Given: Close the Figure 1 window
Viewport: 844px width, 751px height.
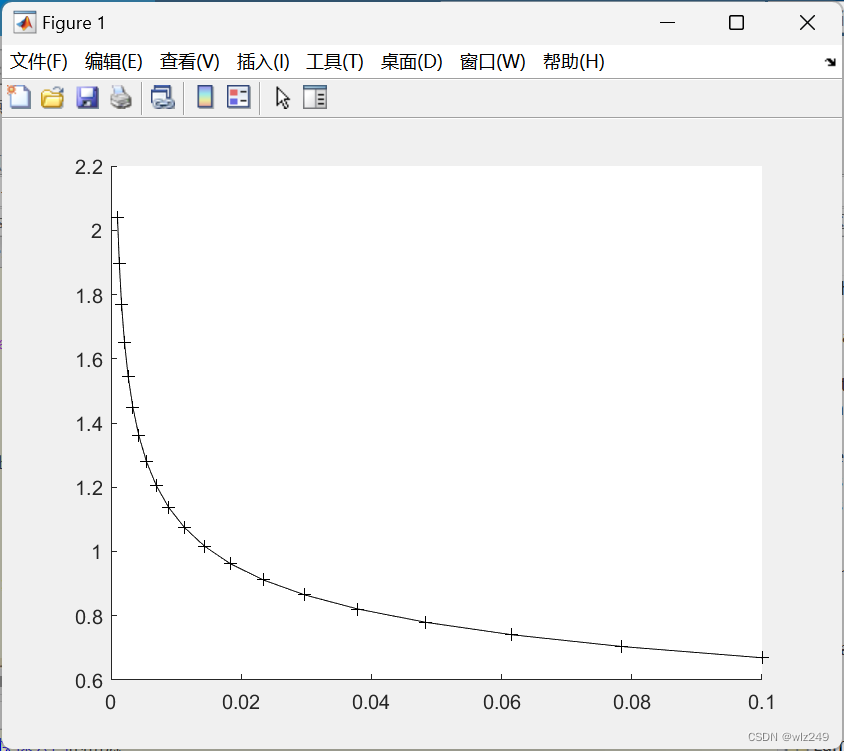Looking at the screenshot, I should (x=807, y=23).
